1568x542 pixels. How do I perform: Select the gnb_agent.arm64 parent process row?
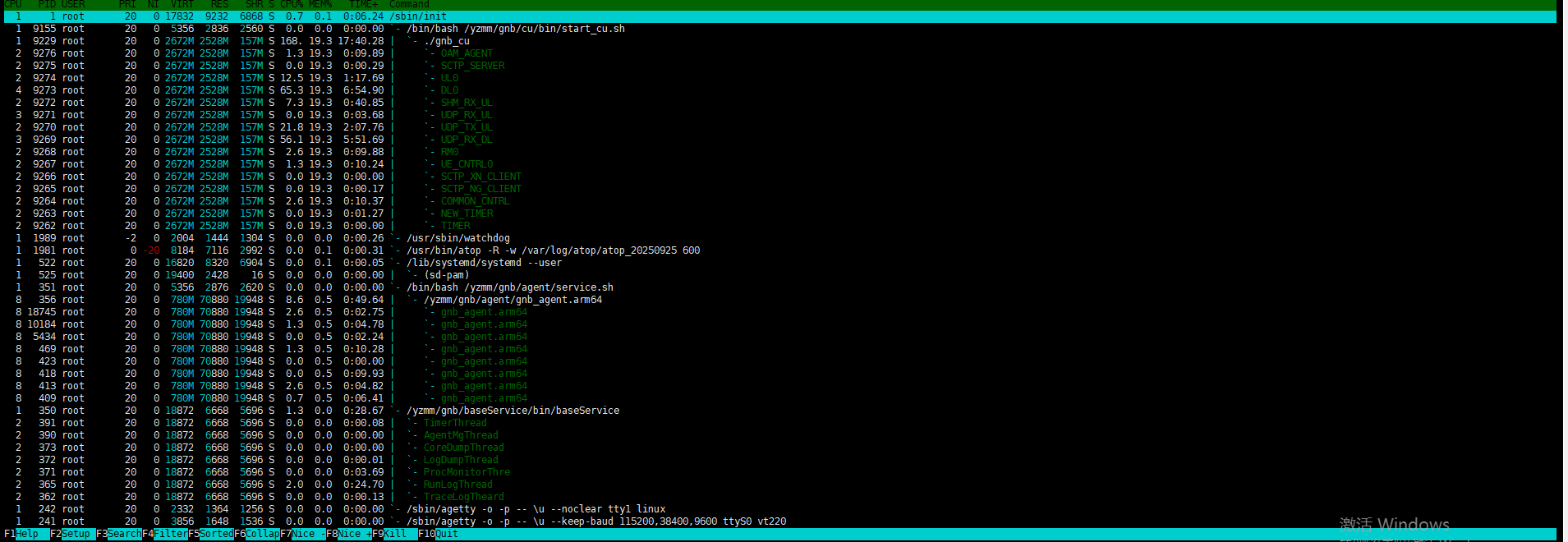pos(513,300)
